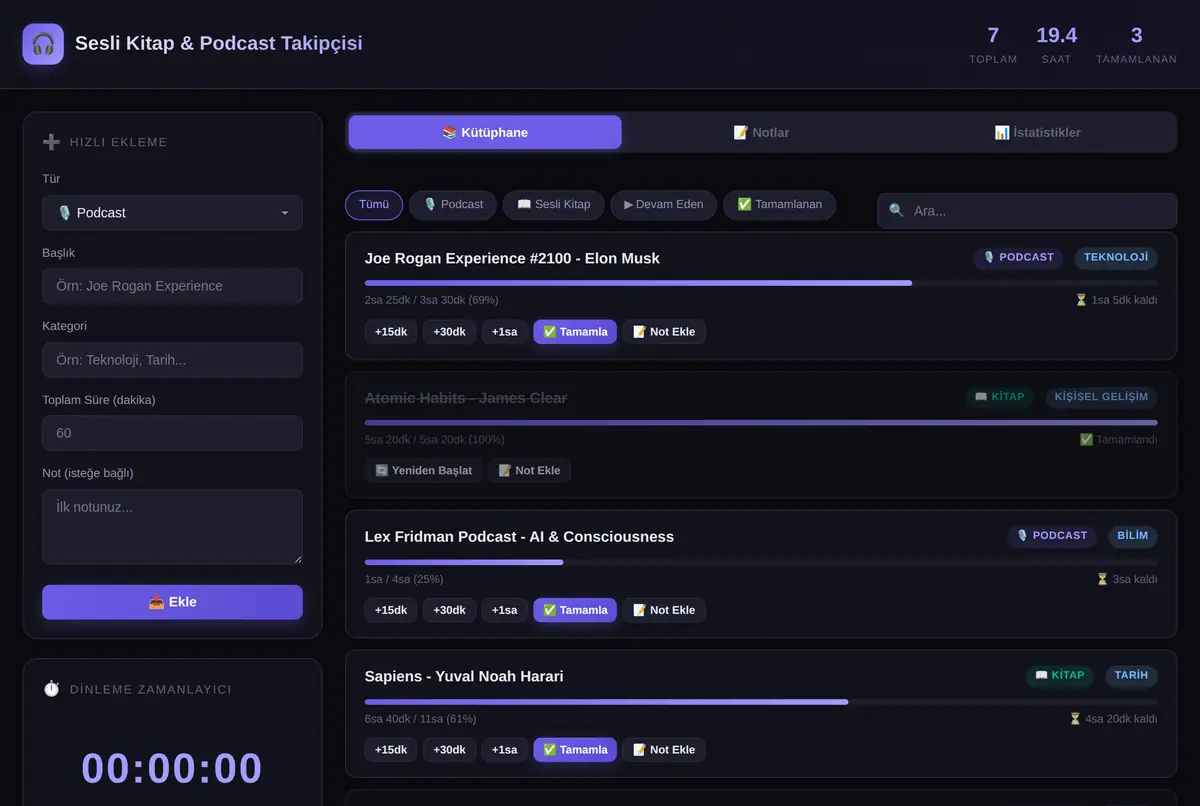The height and width of the screenshot is (806, 1200).
Task: Add 30 minutes to Sapiens
Action: (449, 750)
